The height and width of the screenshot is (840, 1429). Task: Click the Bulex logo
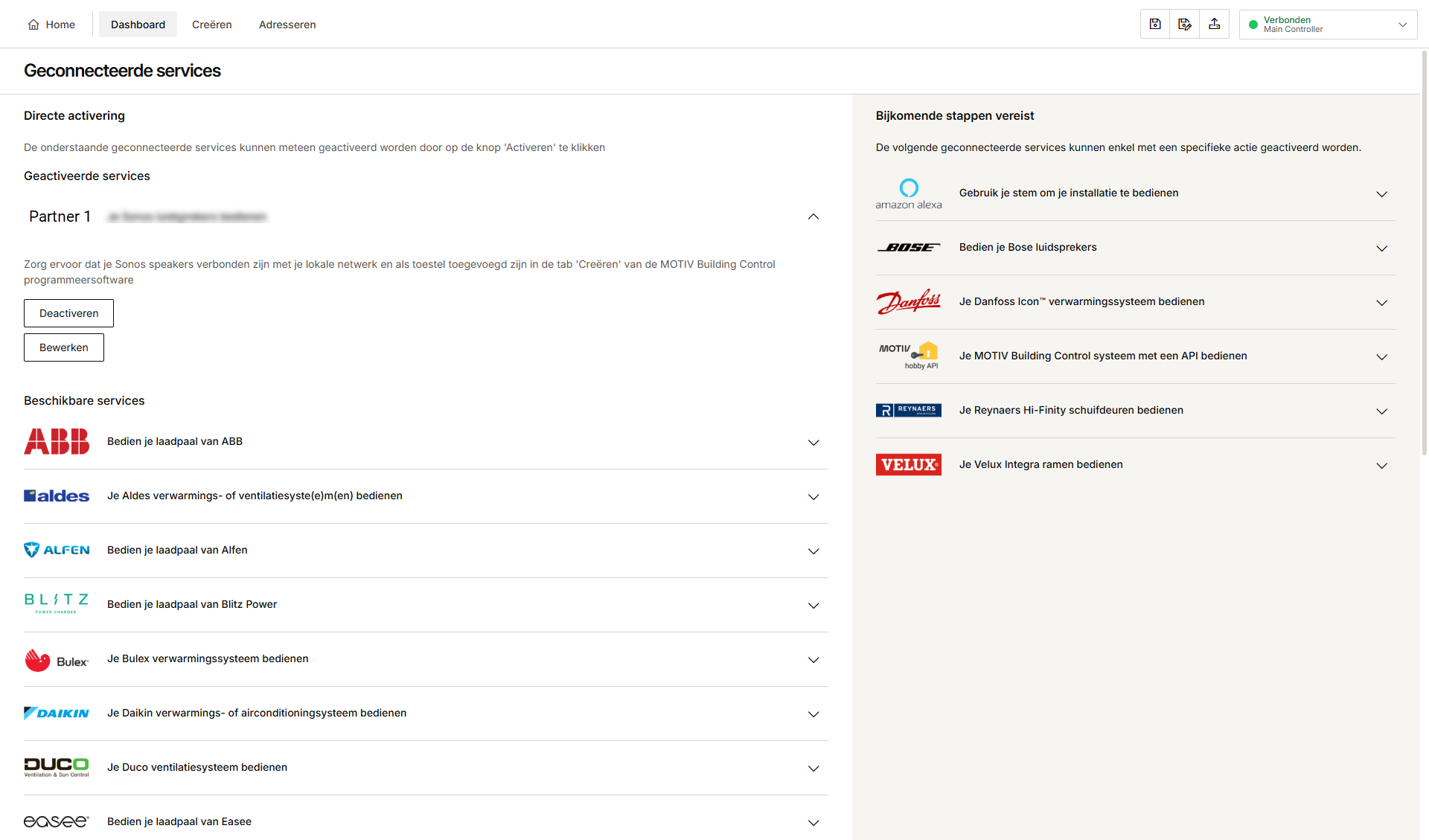tap(57, 660)
